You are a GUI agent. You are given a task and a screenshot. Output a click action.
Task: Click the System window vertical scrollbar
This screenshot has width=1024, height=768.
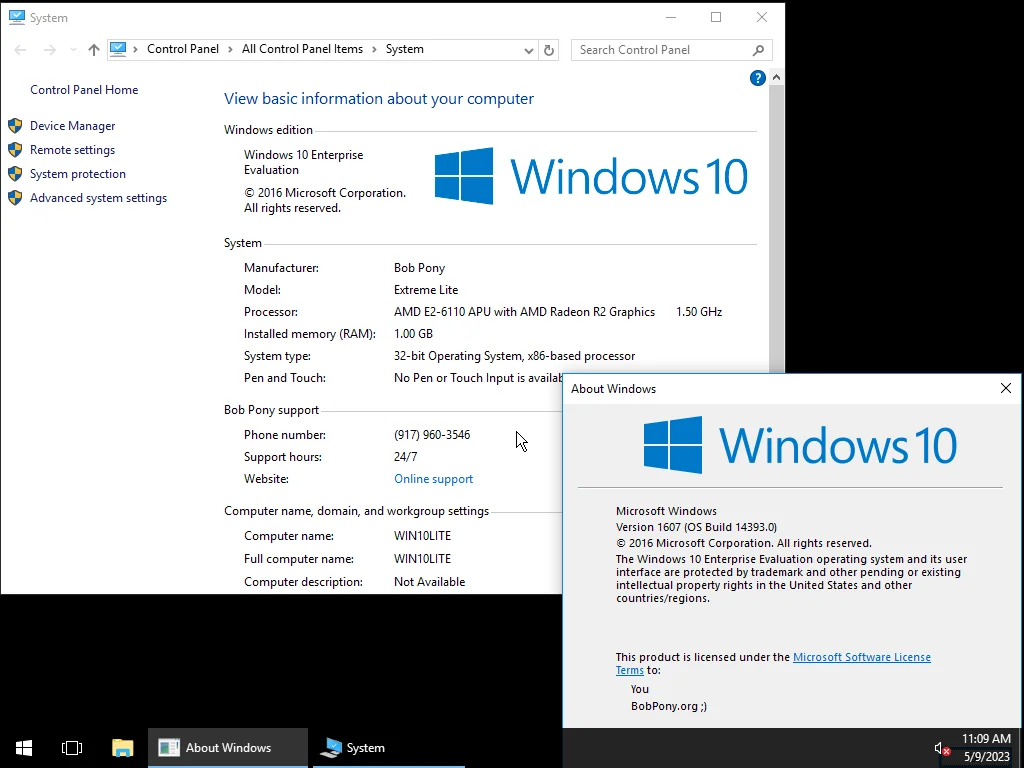pyautogui.click(x=776, y=229)
